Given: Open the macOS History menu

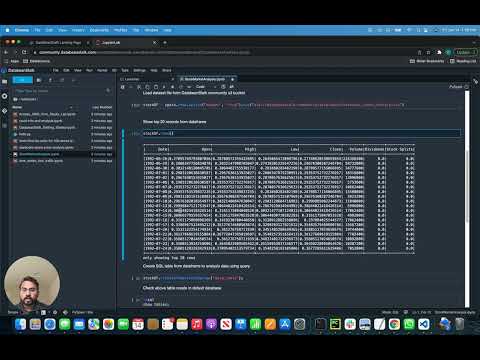Looking at the screenshot, I should point(78,30).
